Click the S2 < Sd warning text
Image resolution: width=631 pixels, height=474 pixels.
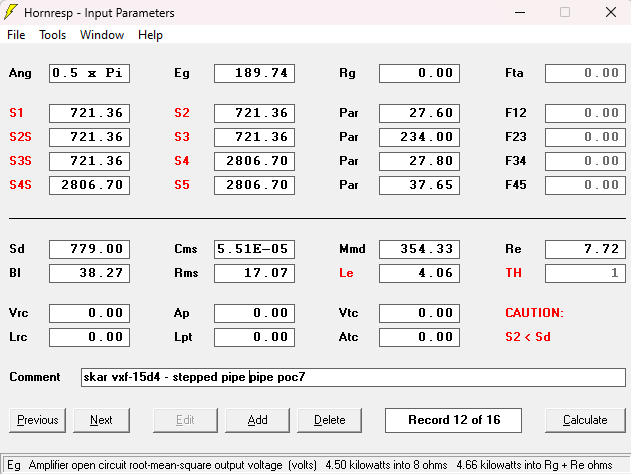pos(528,337)
